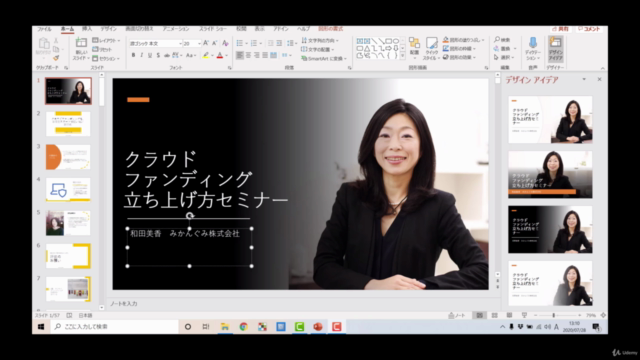Align text right
The width and height of the screenshot is (640, 360).
tap(257, 55)
